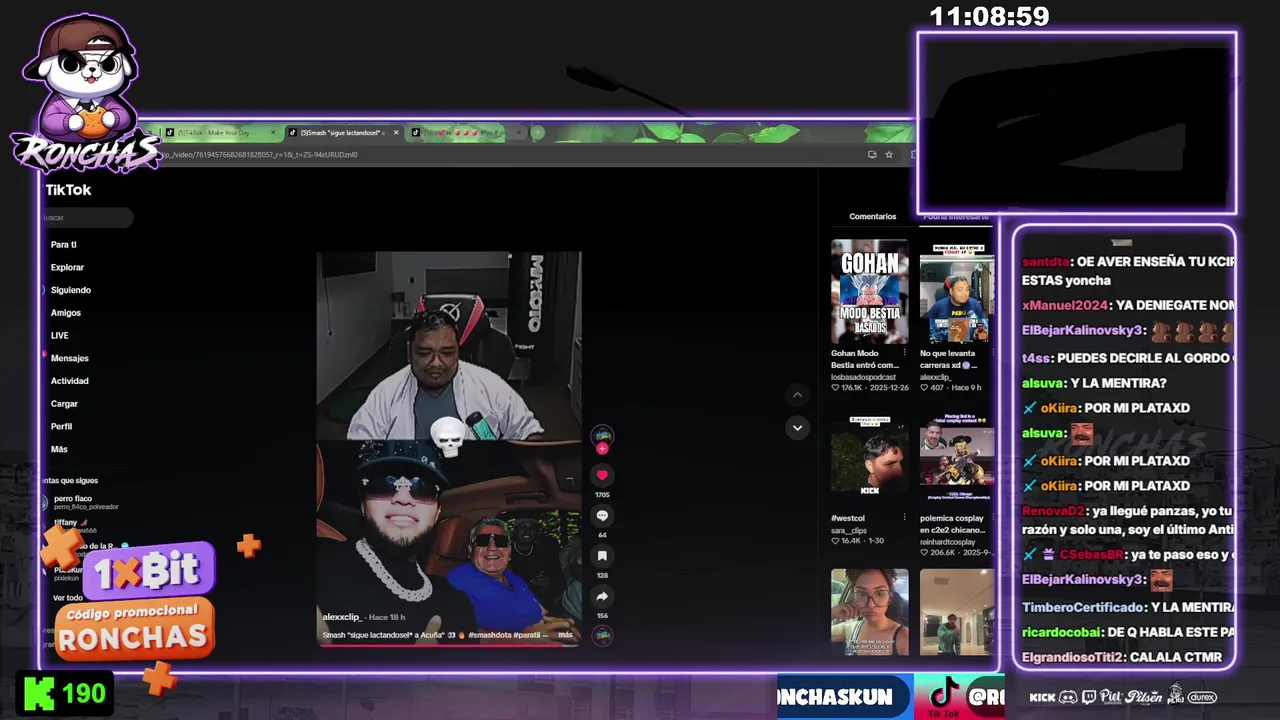
Task: Click 'alexxclip_' username on video caption
Action: pyautogui.click(x=342, y=617)
